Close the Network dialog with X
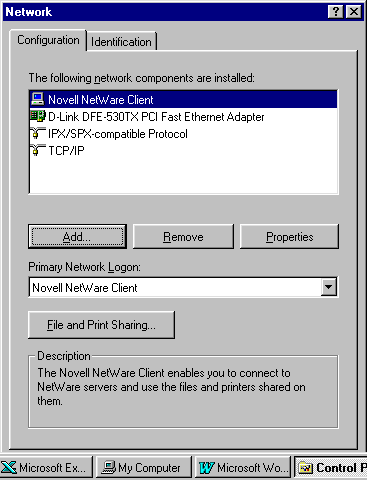Viewport: 367px width, 480px height. coord(354,12)
